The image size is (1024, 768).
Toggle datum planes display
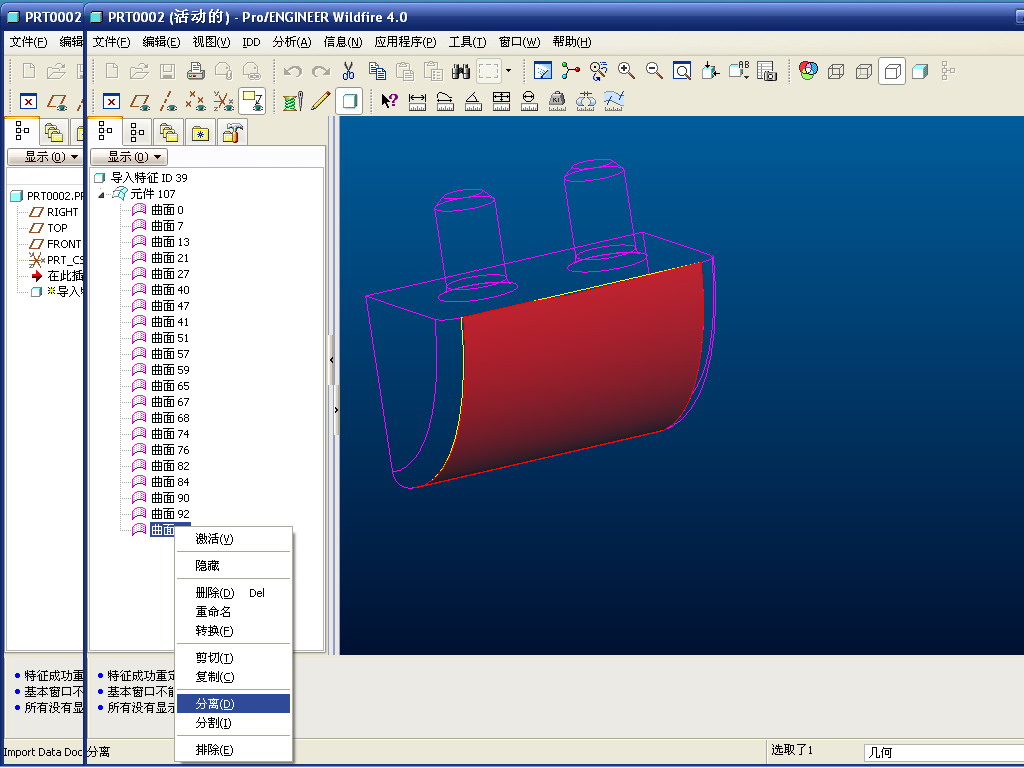point(140,101)
